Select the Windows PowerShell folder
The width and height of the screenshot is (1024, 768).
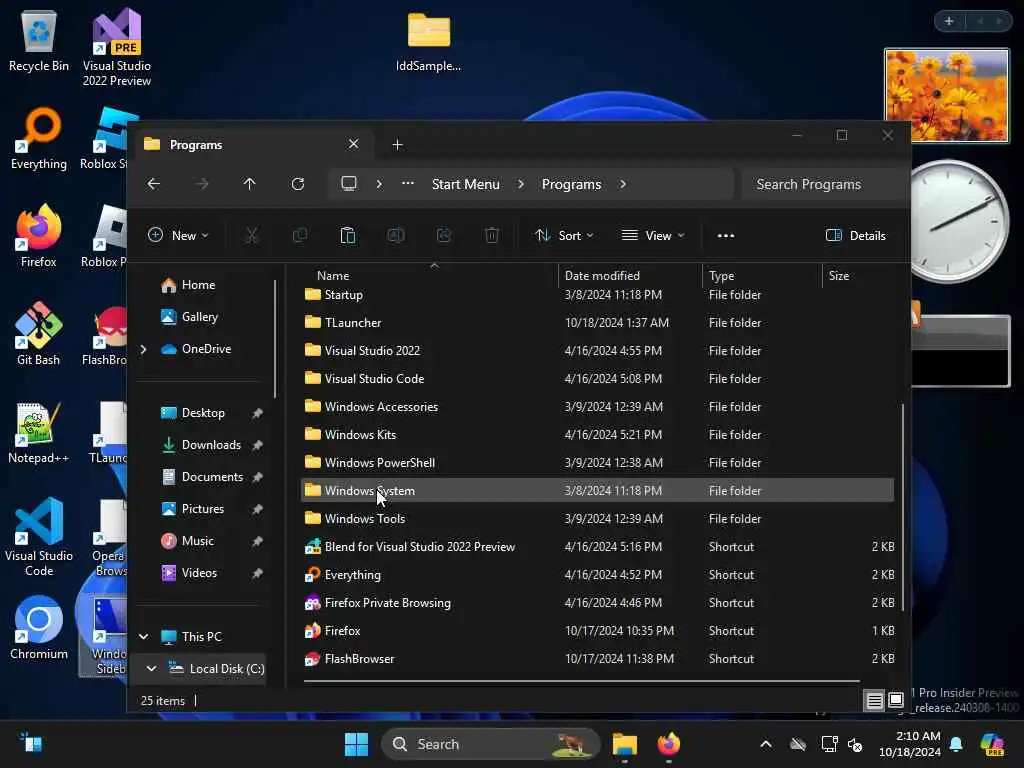click(597, 462)
